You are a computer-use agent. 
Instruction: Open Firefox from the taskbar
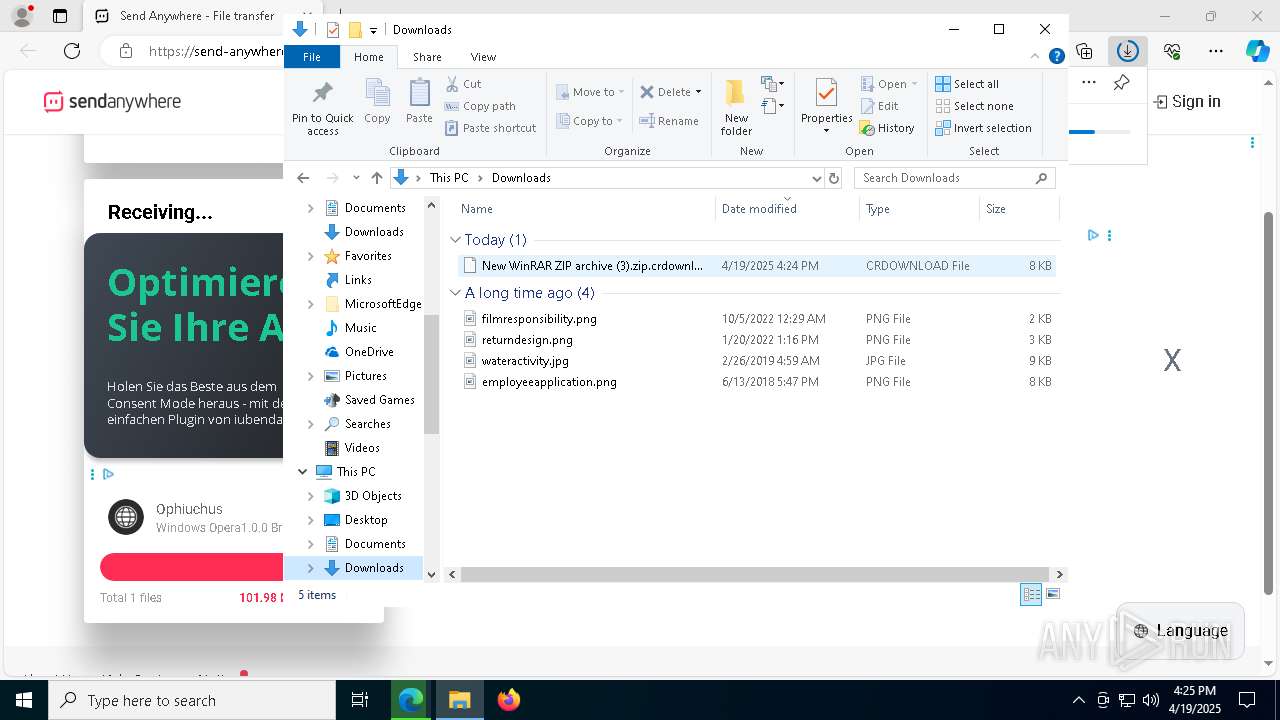509,700
